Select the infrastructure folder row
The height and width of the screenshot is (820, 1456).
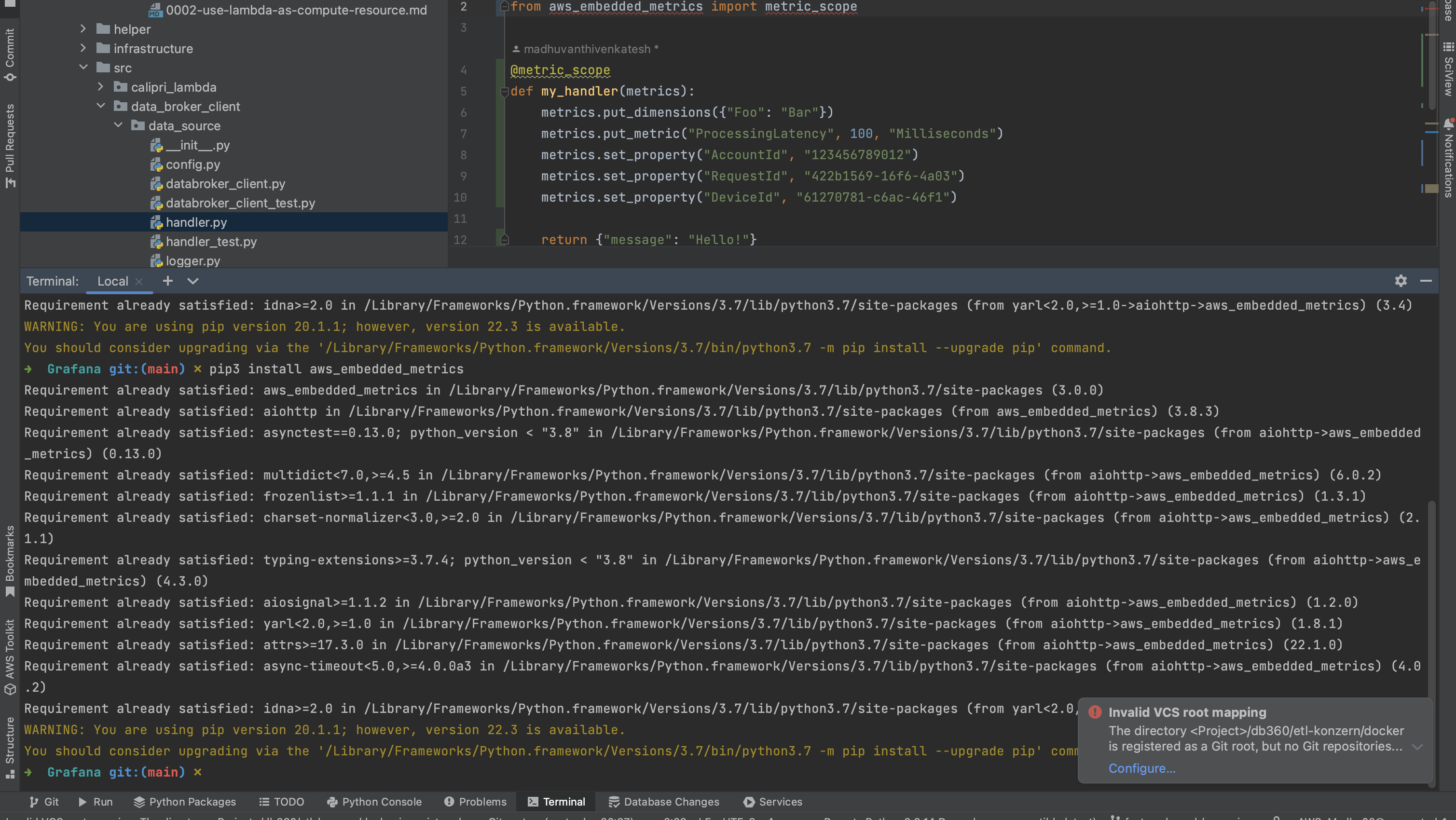[x=234, y=49]
